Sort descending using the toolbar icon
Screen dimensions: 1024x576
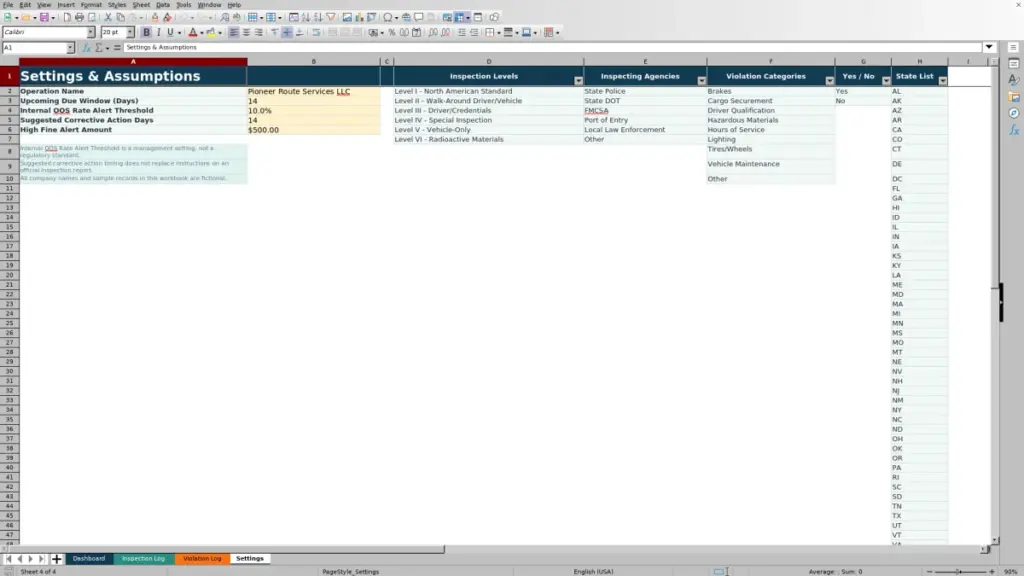click(x=318, y=18)
